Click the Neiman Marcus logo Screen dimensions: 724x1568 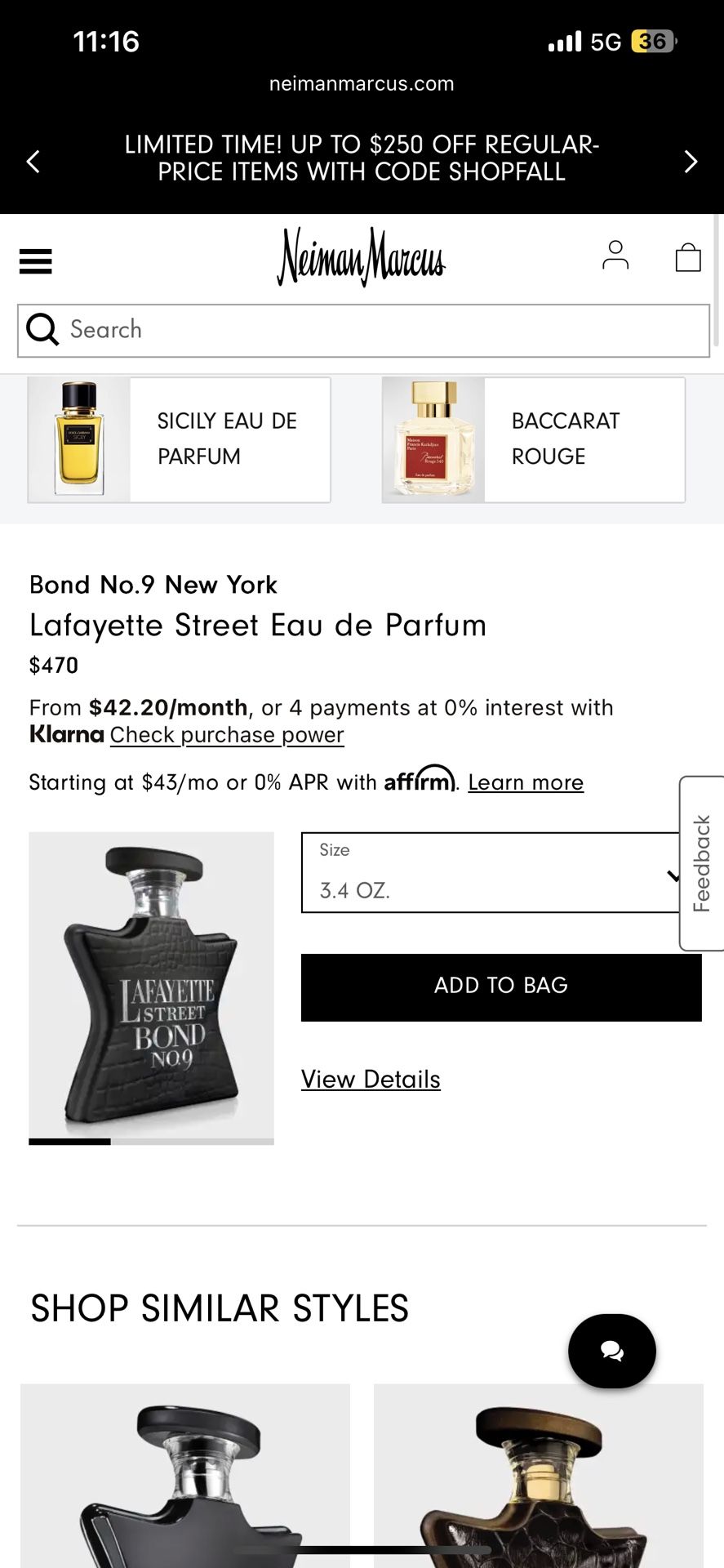[x=361, y=257]
